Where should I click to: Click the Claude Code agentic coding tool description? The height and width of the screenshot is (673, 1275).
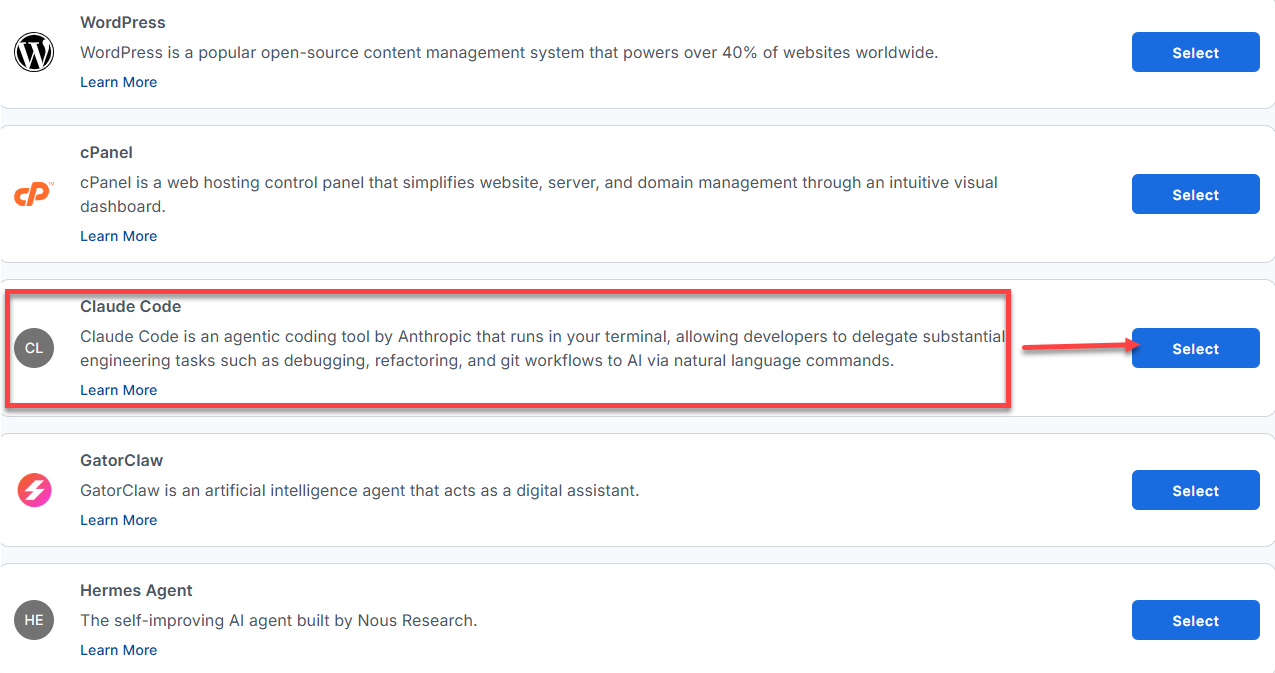tap(543, 348)
